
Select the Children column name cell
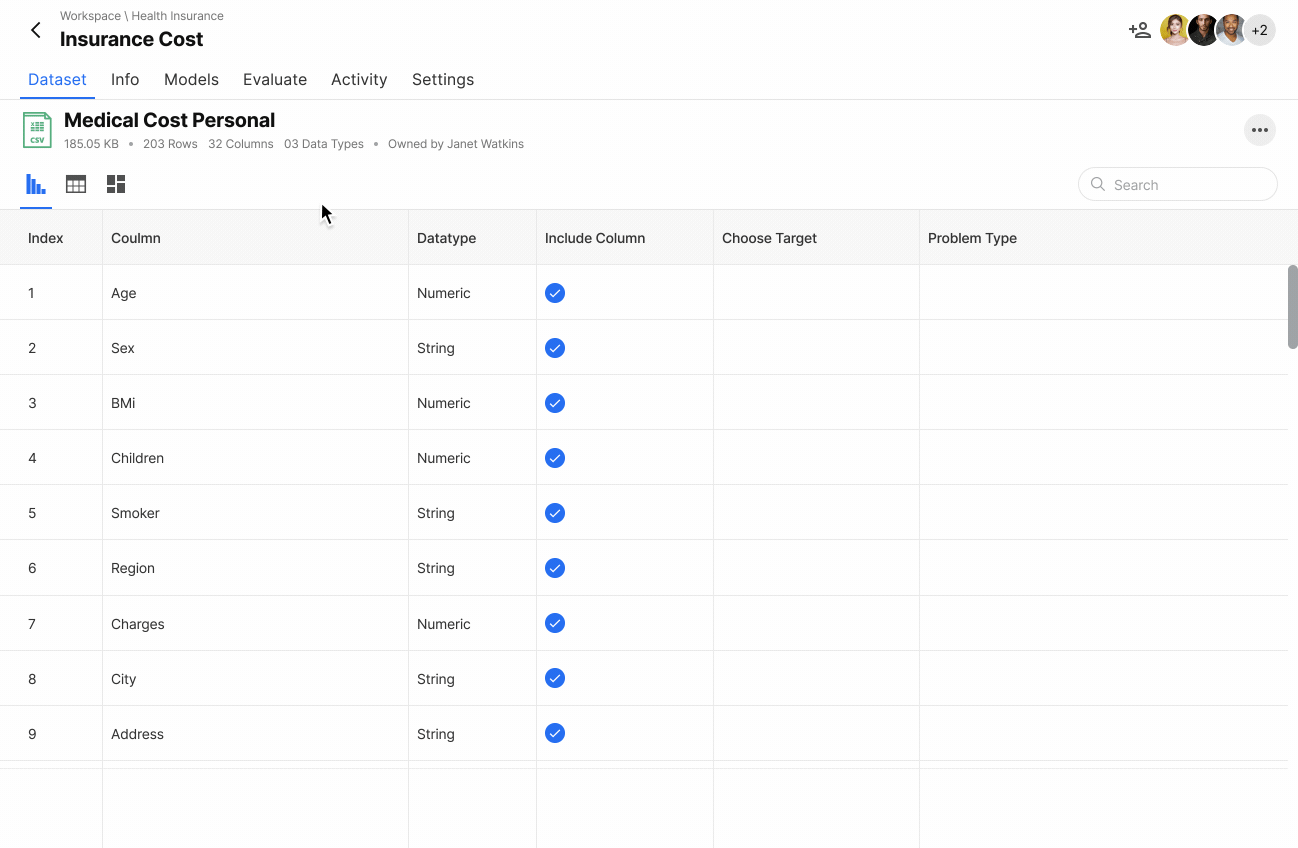[255, 458]
